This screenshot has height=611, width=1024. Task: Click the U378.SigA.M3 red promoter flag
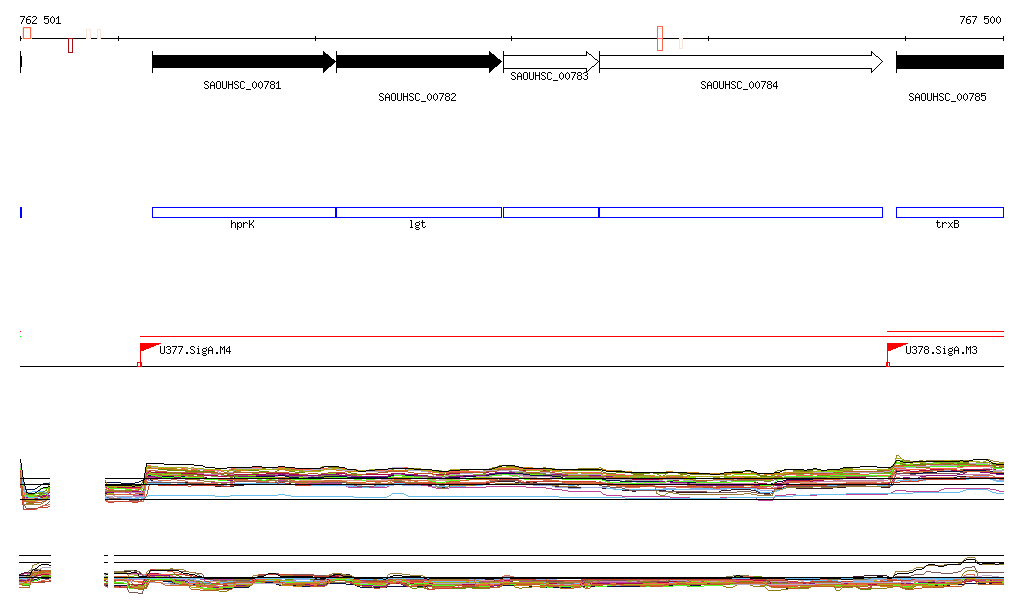[895, 348]
